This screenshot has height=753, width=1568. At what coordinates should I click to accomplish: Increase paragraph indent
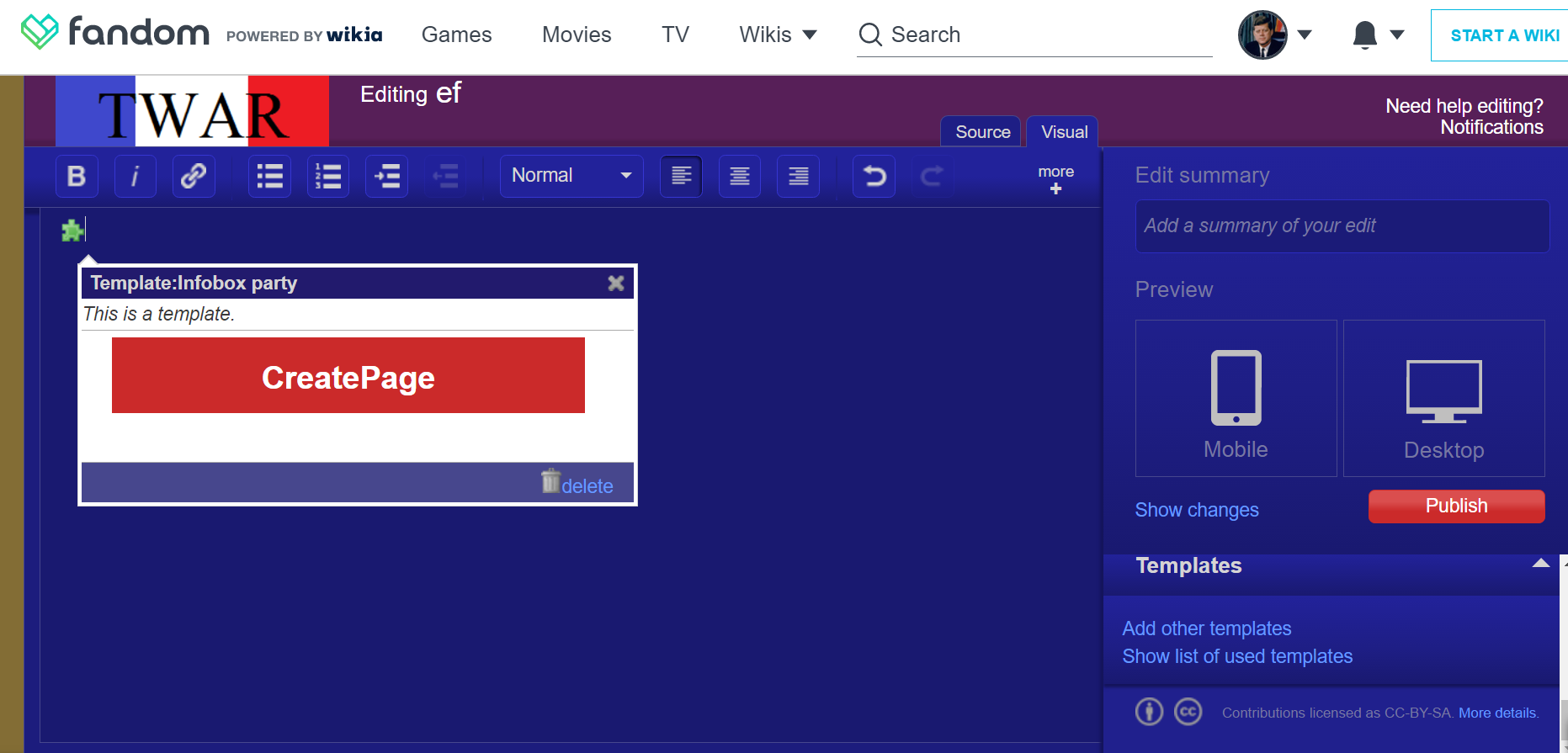pos(387,176)
